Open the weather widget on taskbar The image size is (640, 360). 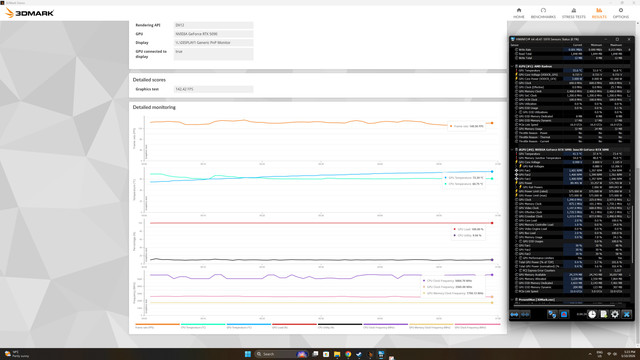pos(17,354)
